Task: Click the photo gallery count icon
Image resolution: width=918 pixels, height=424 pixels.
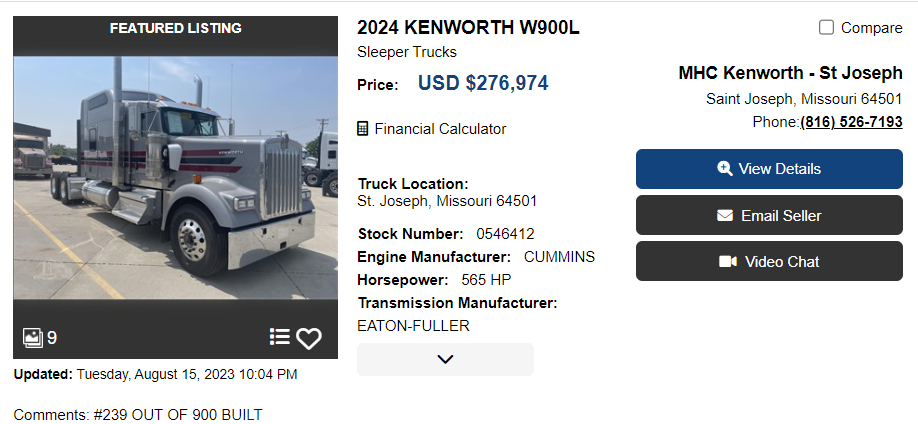Action: [x=33, y=338]
